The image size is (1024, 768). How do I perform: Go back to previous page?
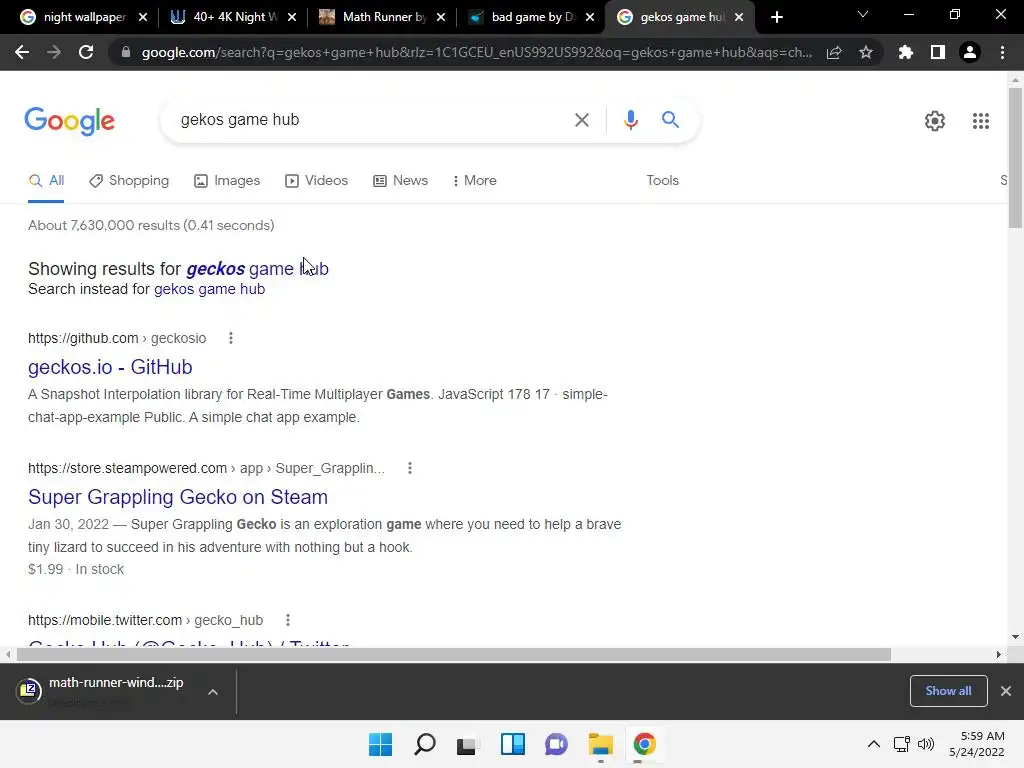coord(22,52)
